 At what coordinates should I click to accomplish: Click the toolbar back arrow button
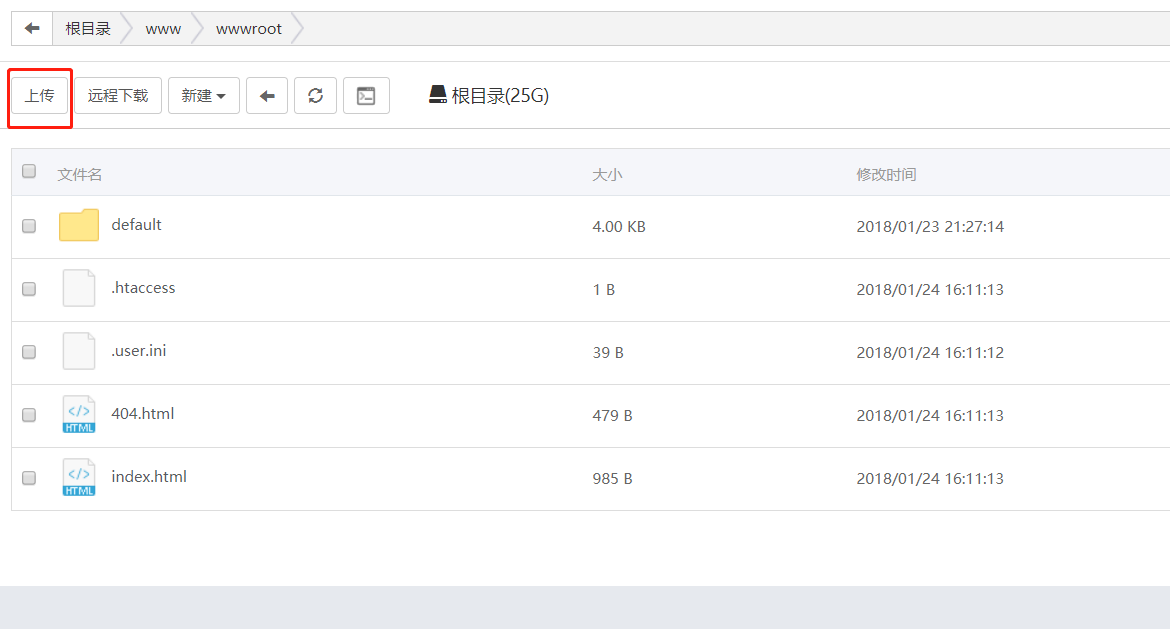point(267,96)
